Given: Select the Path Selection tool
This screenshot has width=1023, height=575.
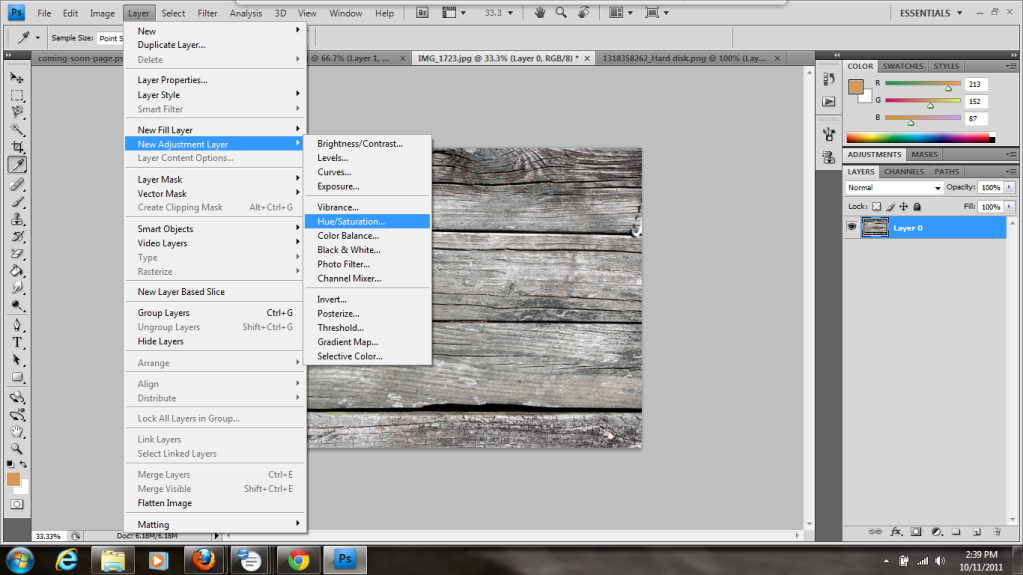Looking at the screenshot, I should click(x=17, y=360).
